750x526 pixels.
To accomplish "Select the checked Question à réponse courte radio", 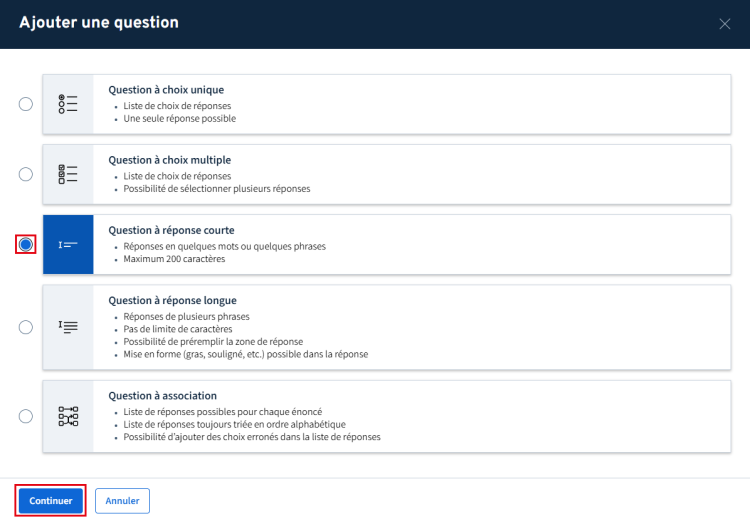I will (x=26, y=244).
